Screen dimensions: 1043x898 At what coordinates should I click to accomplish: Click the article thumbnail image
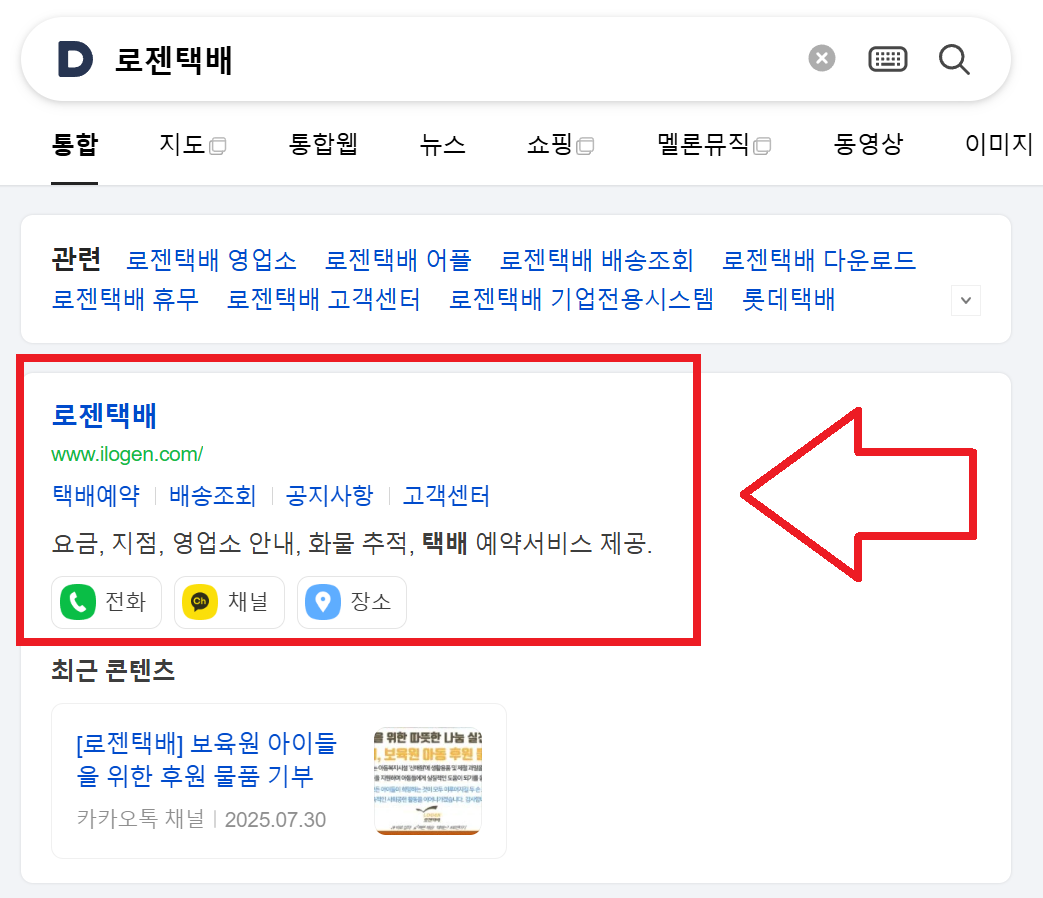coord(427,781)
